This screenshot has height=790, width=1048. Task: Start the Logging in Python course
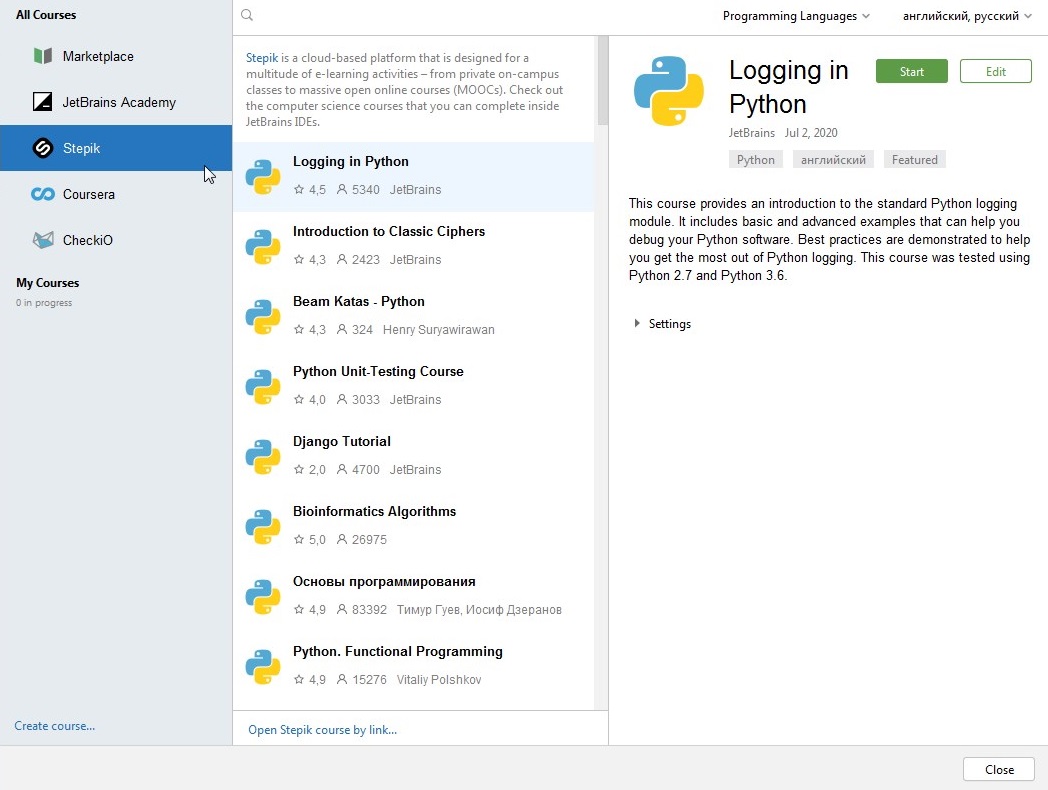[x=912, y=72]
